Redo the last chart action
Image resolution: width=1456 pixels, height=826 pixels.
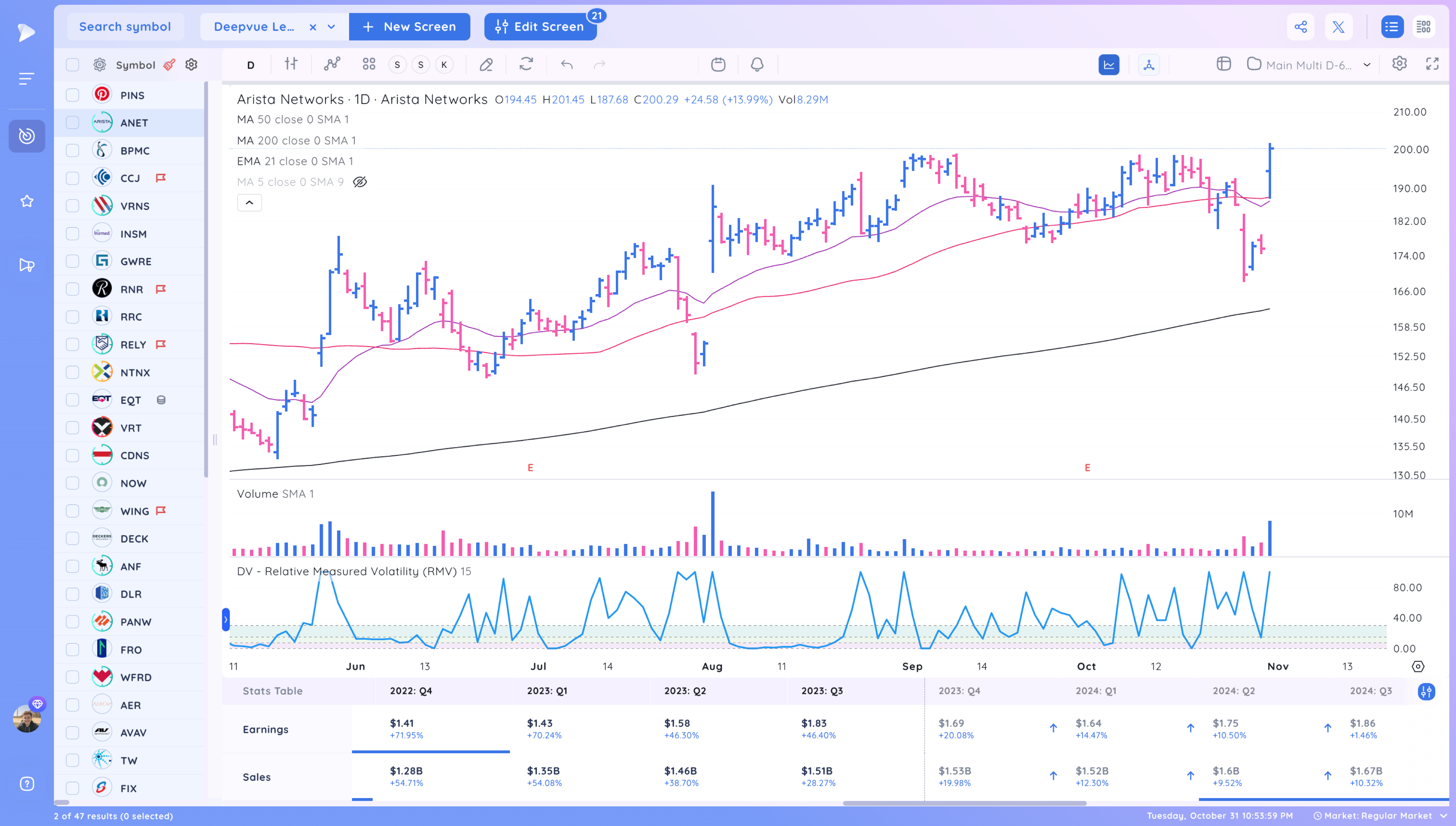[599, 65]
